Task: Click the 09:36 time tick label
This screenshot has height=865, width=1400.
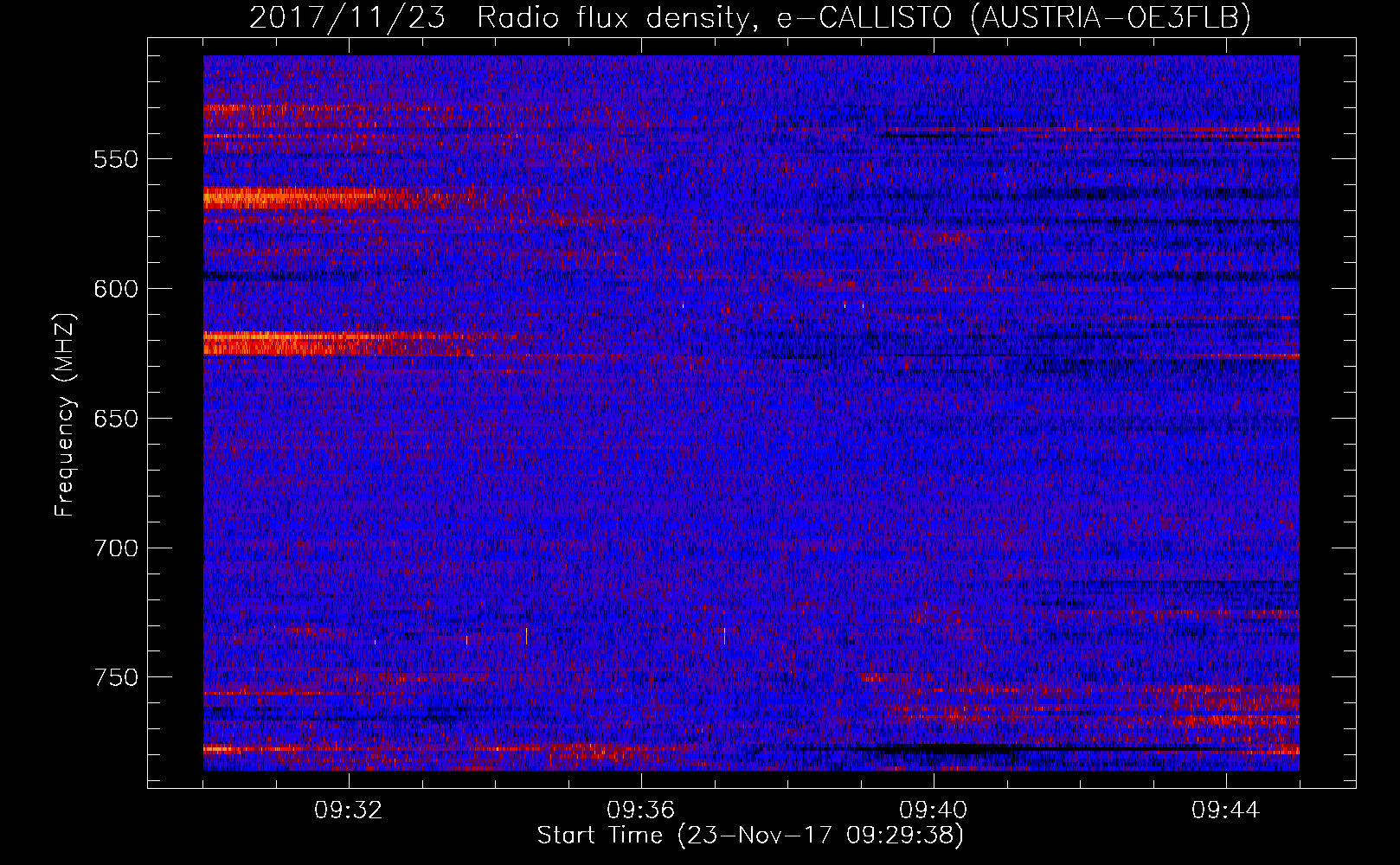Action: (640, 811)
